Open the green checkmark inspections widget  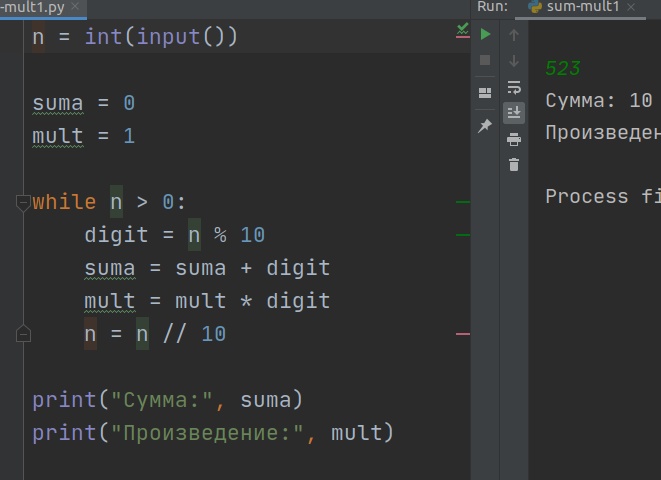point(462,30)
